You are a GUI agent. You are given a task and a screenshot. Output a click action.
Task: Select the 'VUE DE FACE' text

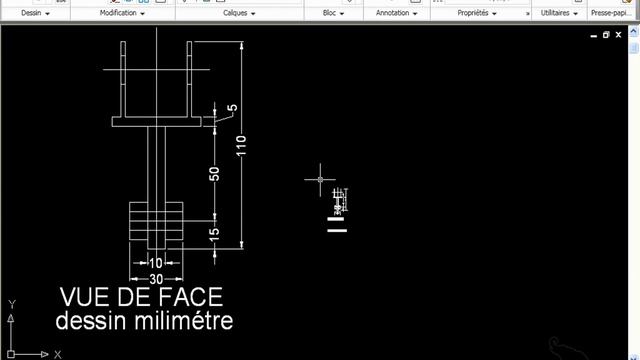coord(141,297)
